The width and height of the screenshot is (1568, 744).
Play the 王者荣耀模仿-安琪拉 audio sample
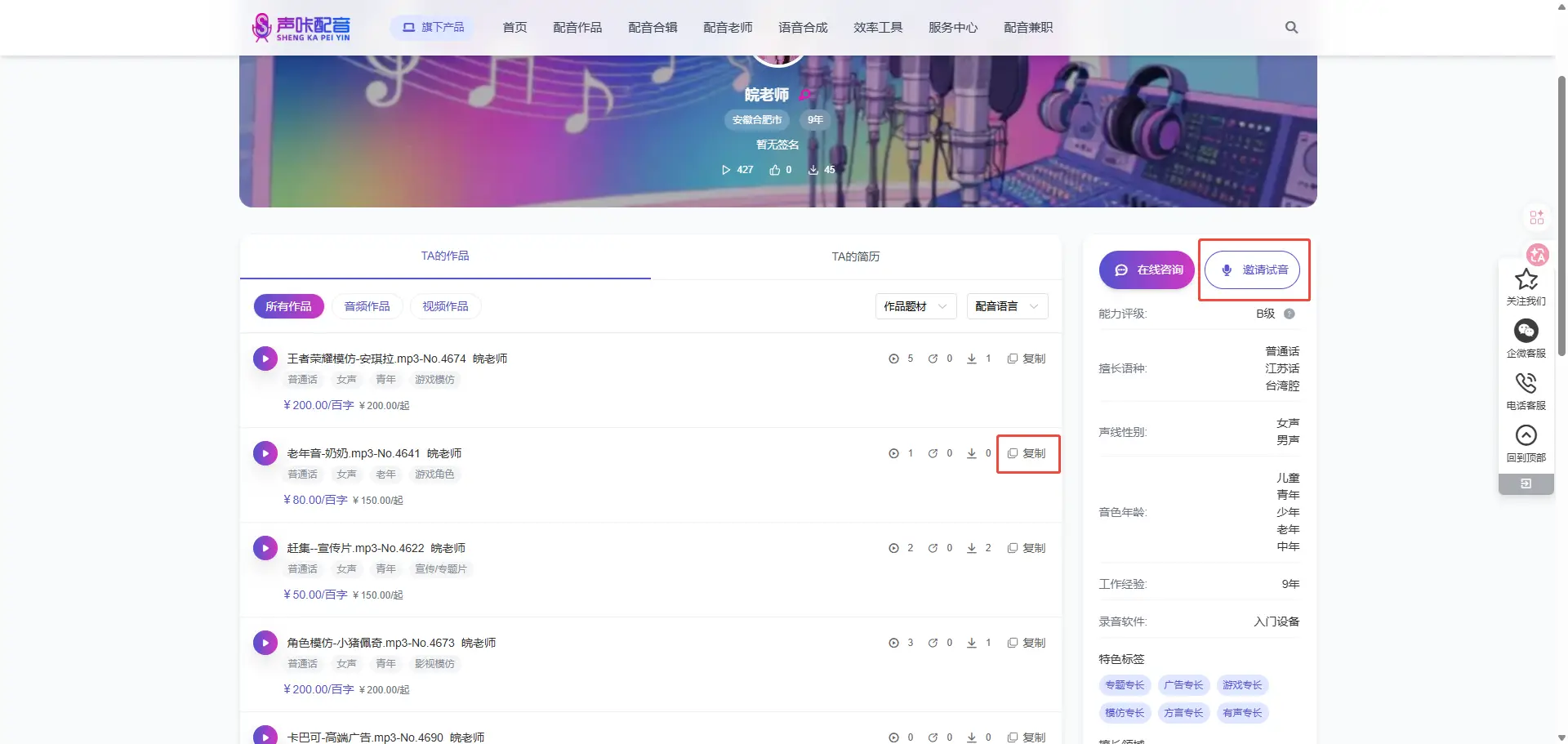coord(265,359)
